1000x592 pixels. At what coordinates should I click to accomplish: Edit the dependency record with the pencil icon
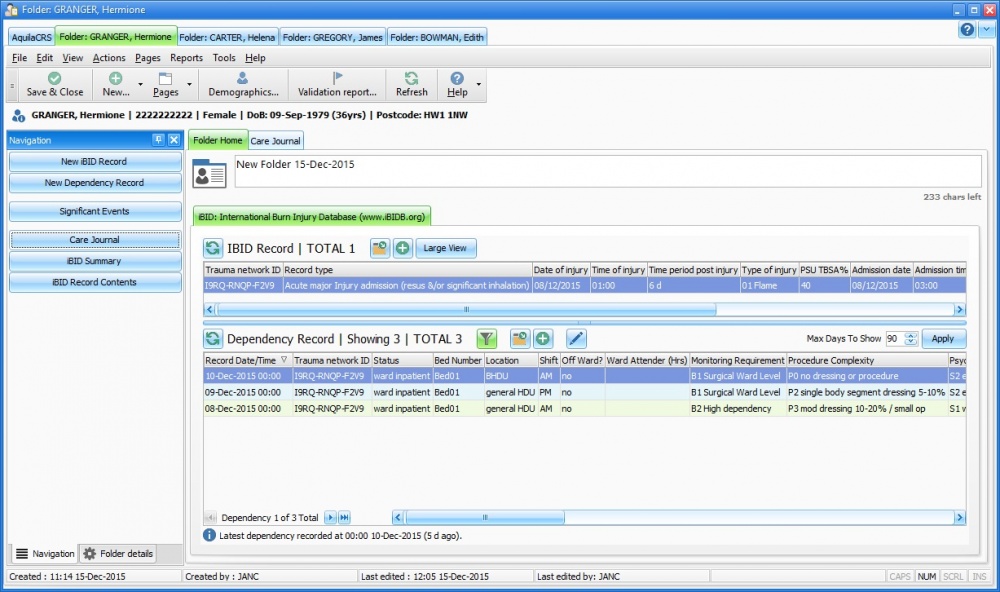coord(576,339)
